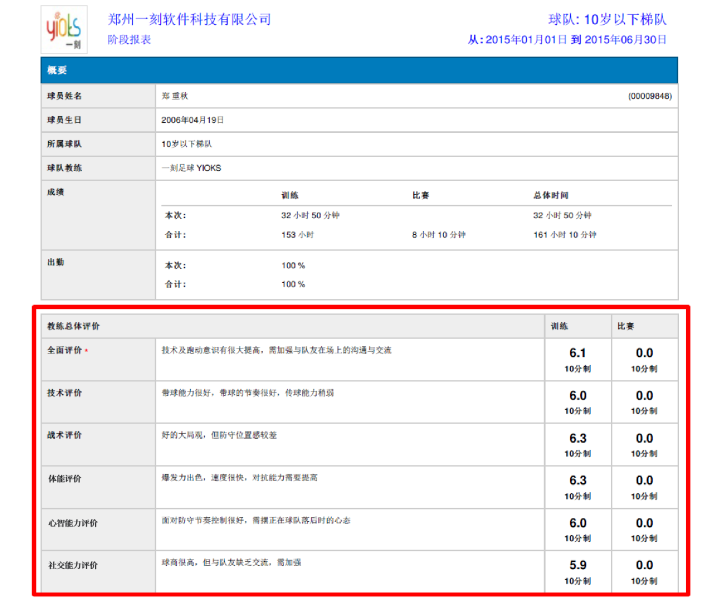This screenshot has height=603, width=720.
Task: Click the 161 小时 10 分钟 total time value
Action: (564, 235)
